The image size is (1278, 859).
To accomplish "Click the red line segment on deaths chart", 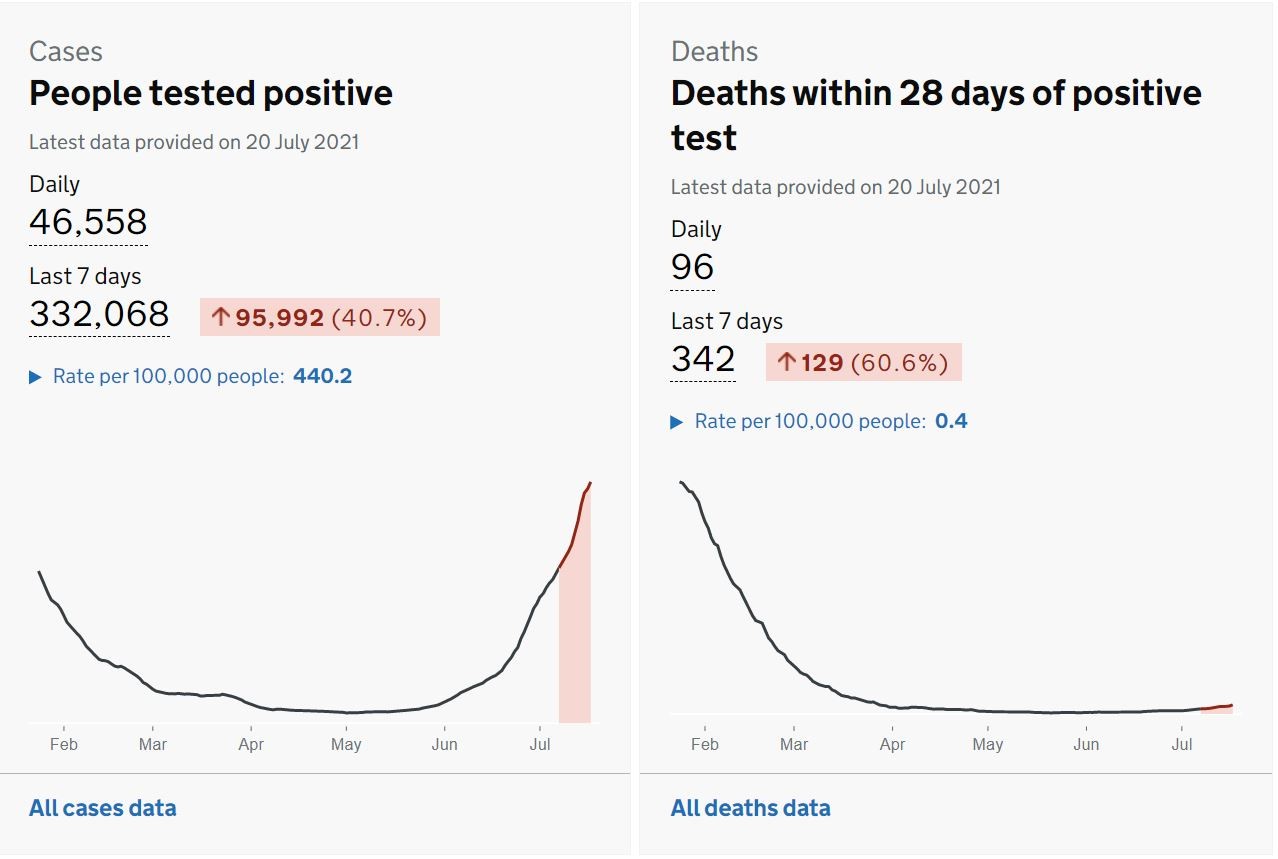I will pos(1218,707).
